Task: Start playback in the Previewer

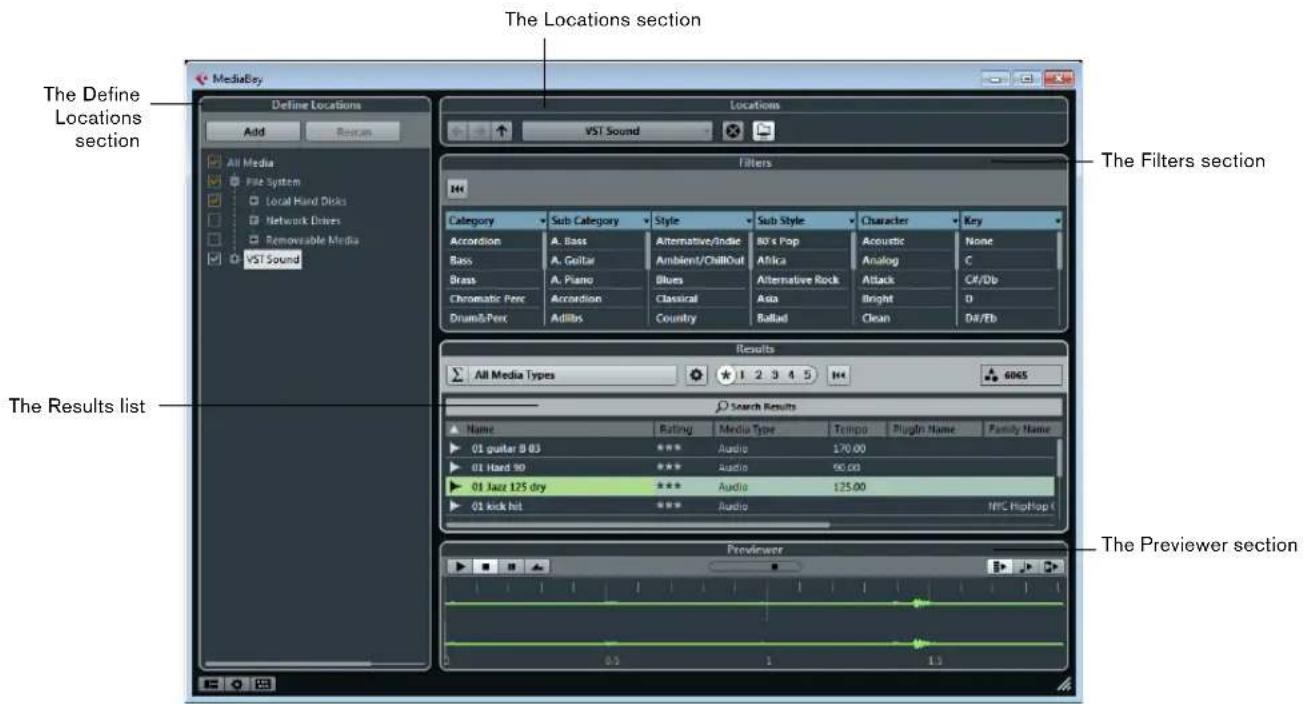Action: click(460, 566)
